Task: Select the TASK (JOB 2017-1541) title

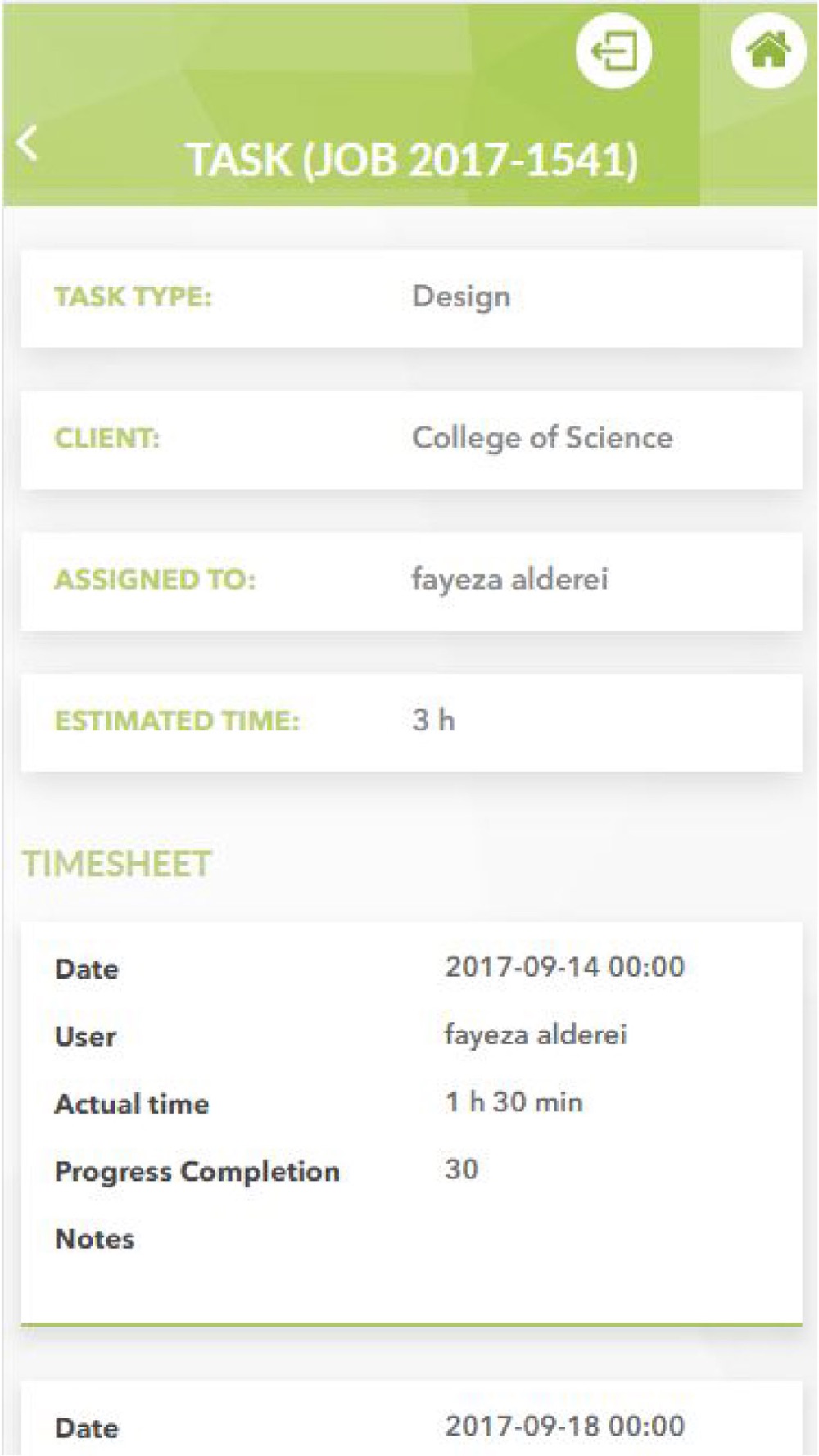Action: point(411,160)
